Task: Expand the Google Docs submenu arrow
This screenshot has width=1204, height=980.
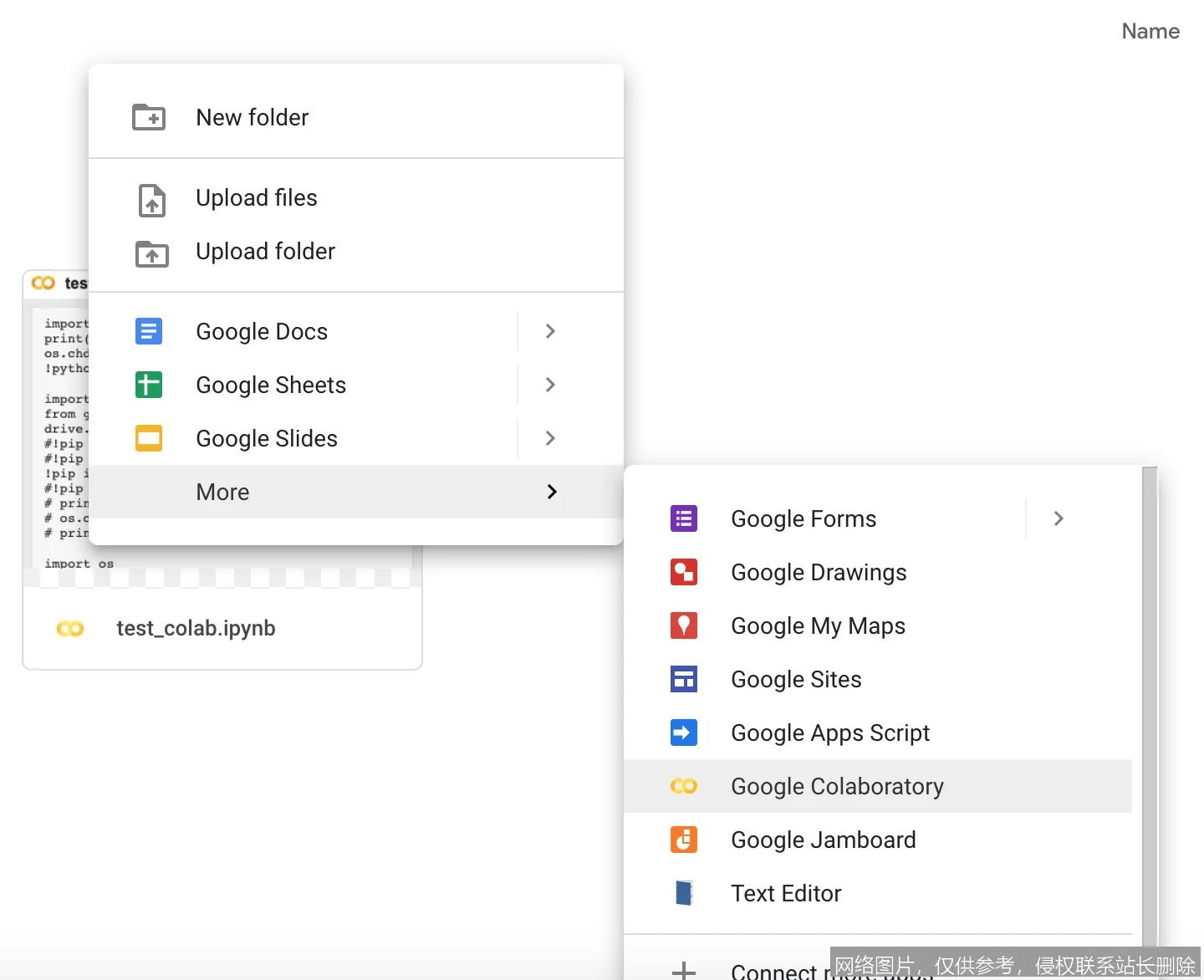Action: tap(550, 331)
